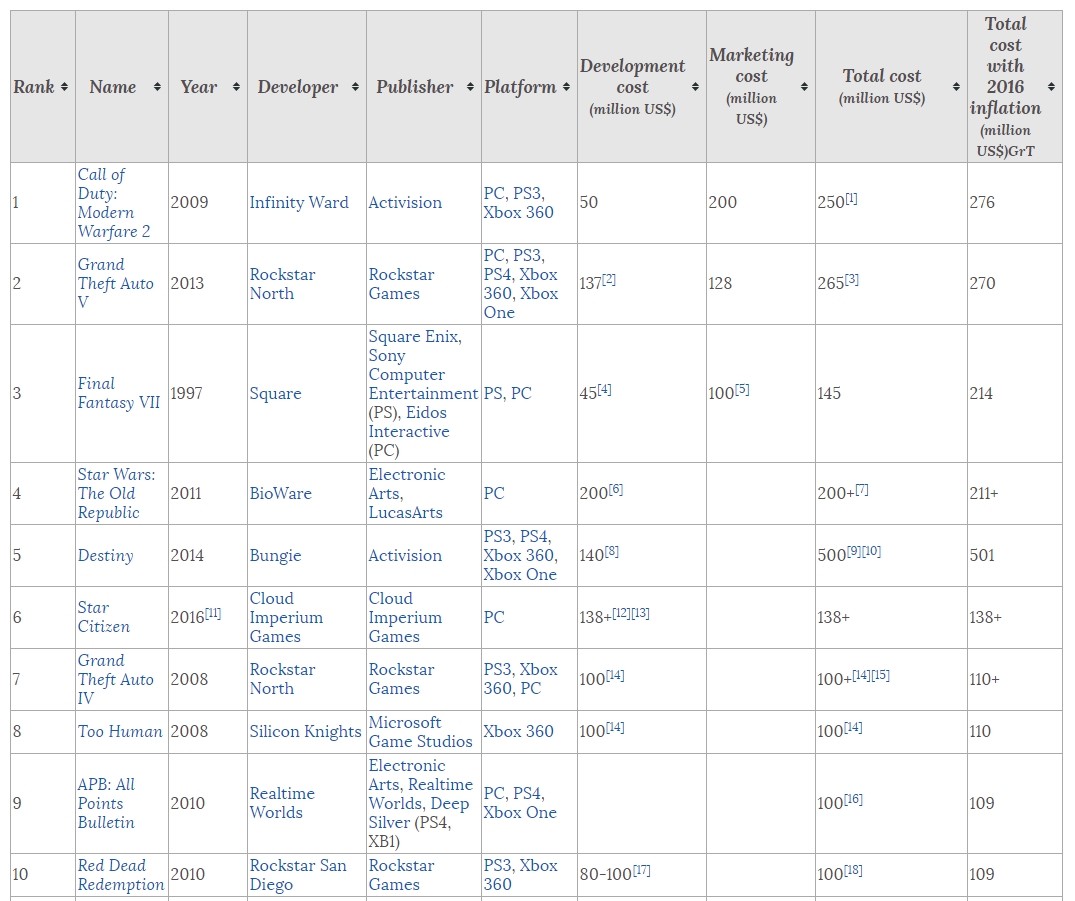Viewport: 1075px width, 901px height.
Task: Click Microsoft Game Studios publisher link
Action: (x=420, y=732)
